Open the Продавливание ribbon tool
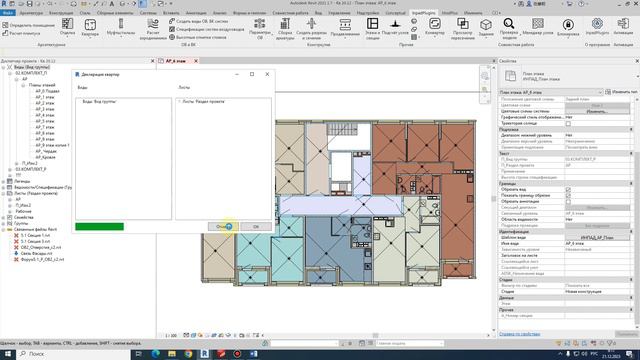This screenshot has height=360, width=640. pos(345,28)
